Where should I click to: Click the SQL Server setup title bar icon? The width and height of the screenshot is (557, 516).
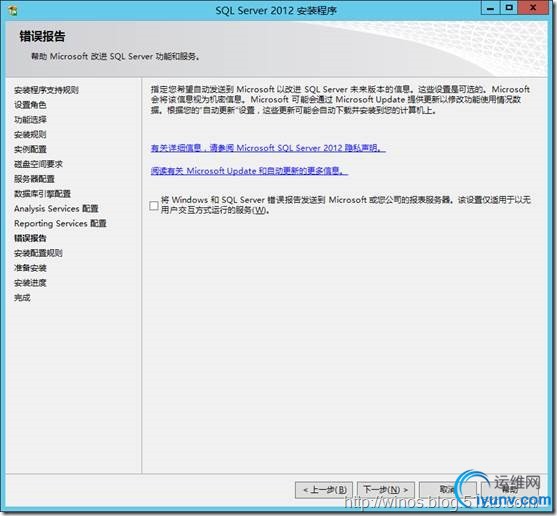click(x=13, y=11)
